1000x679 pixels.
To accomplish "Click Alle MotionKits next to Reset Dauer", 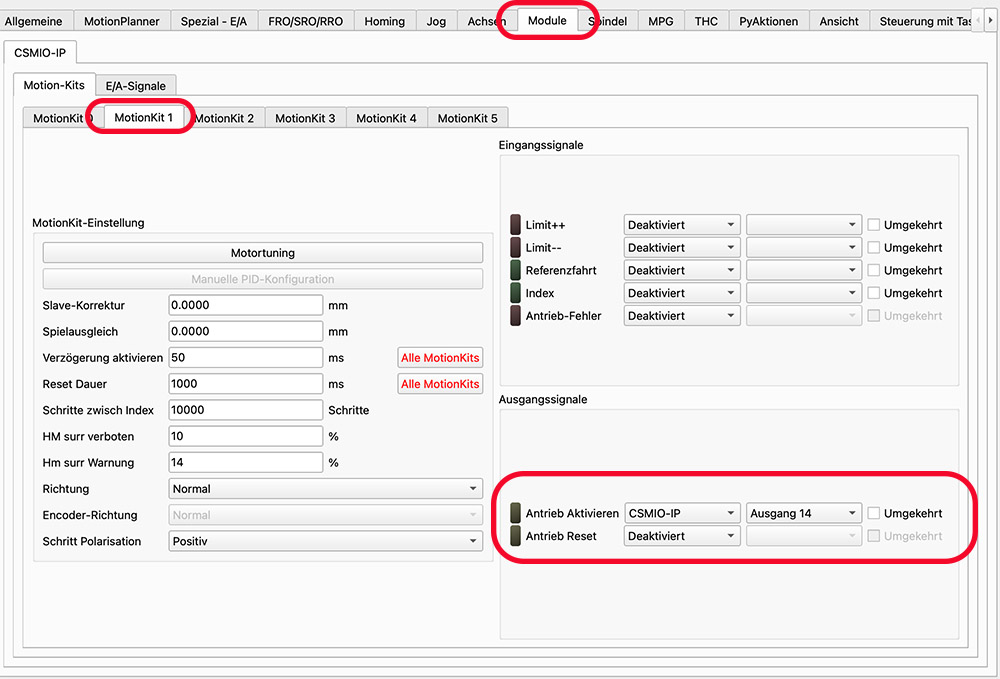I will [x=440, y=384].
